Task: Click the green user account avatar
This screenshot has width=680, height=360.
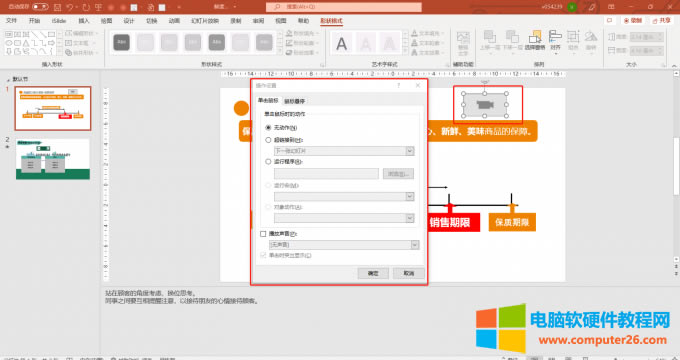Action: (x=572, y=7)
